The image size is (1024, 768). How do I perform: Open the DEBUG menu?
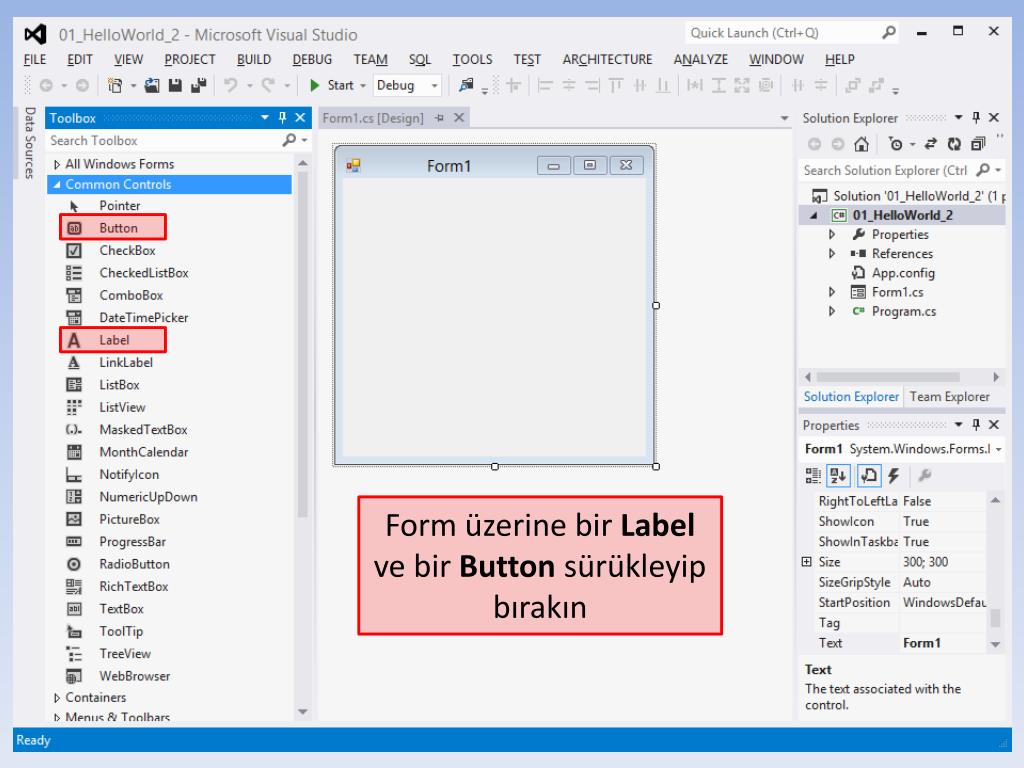tap(312, 59)
